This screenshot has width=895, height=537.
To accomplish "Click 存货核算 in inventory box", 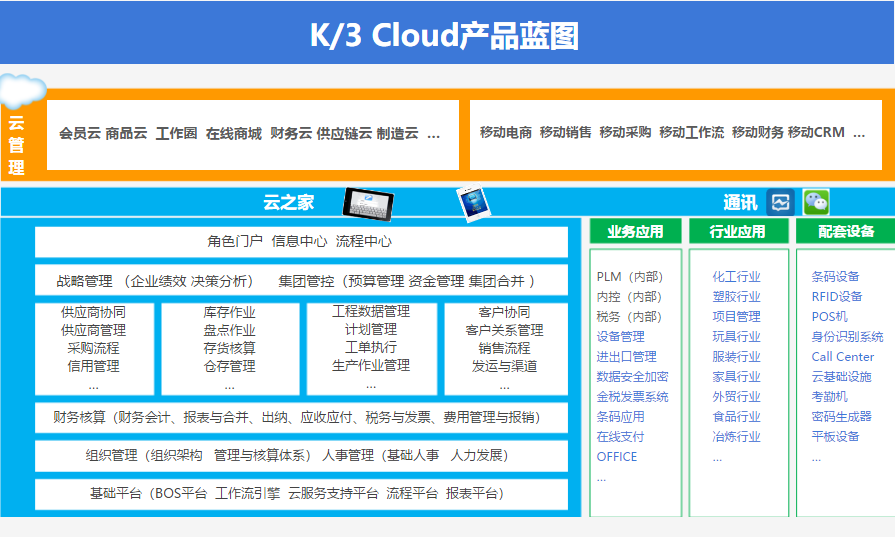I will [229, 348].
